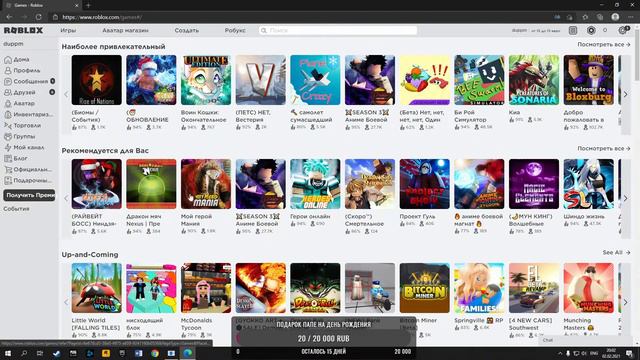Screen dimensions: 640x360
Task: Click the duppm username in the sidebar
Action: click(x=13, y=44)
